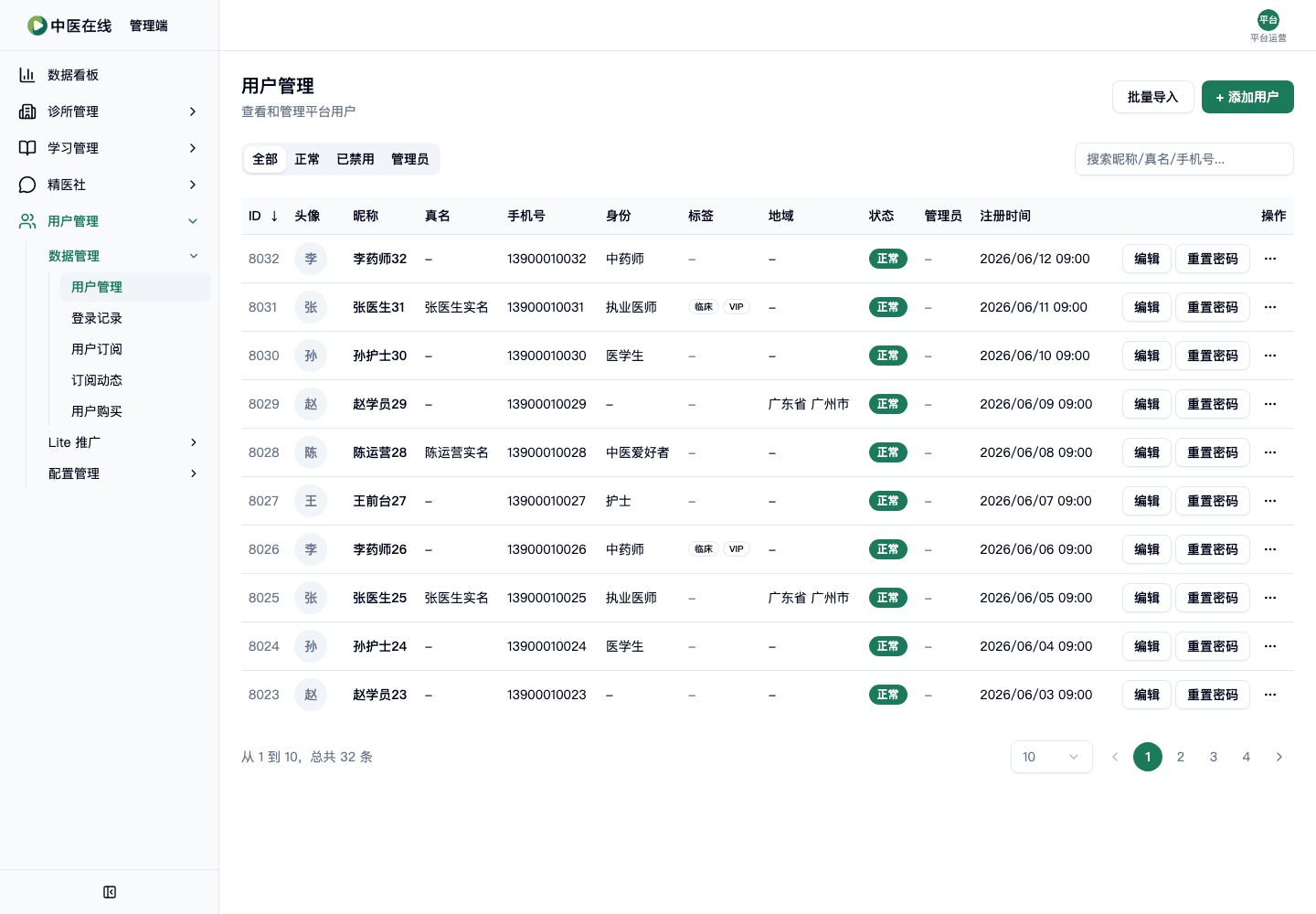Click the VIP tag on 李药师26

click(x=737, y=549)
